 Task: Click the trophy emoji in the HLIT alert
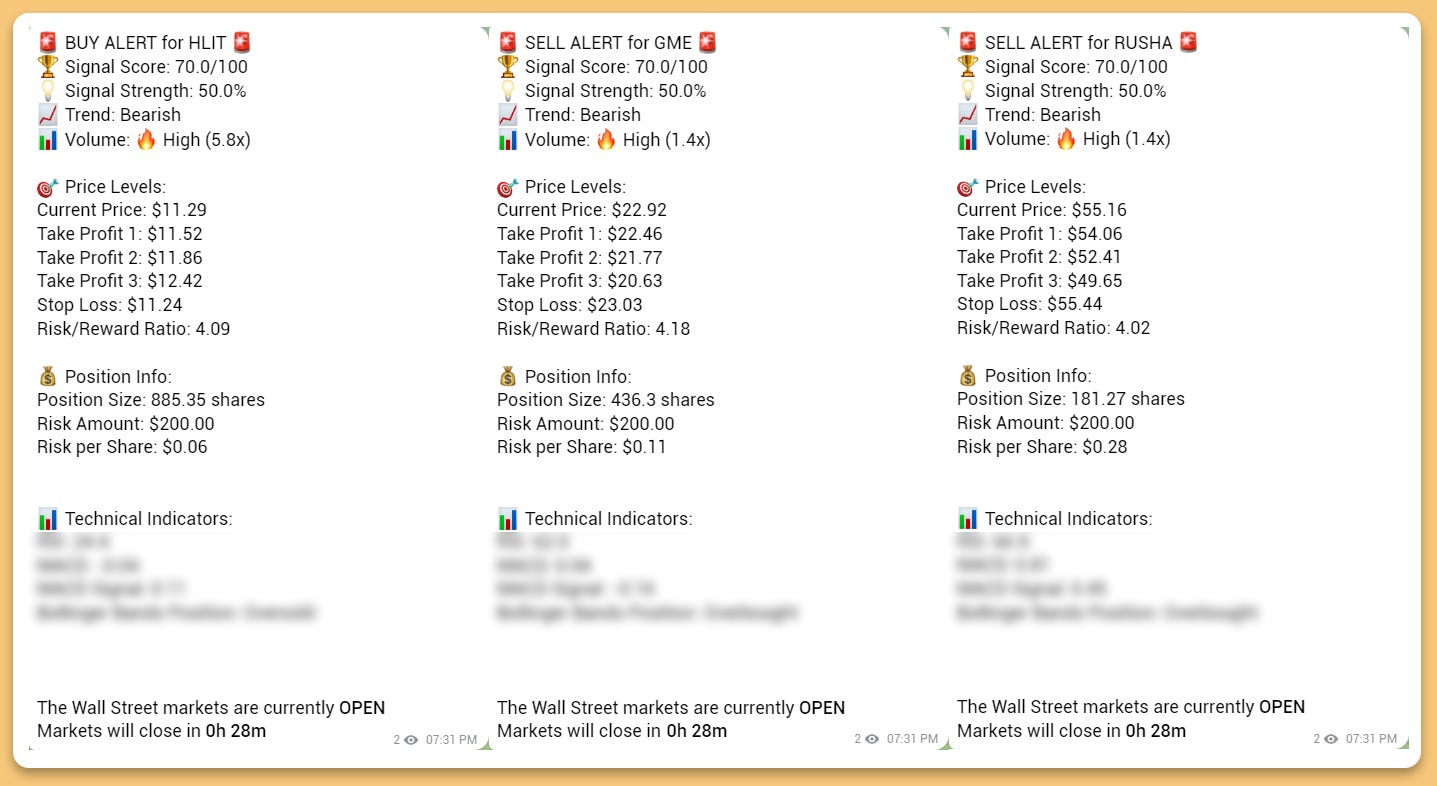[x=48, y=66]
